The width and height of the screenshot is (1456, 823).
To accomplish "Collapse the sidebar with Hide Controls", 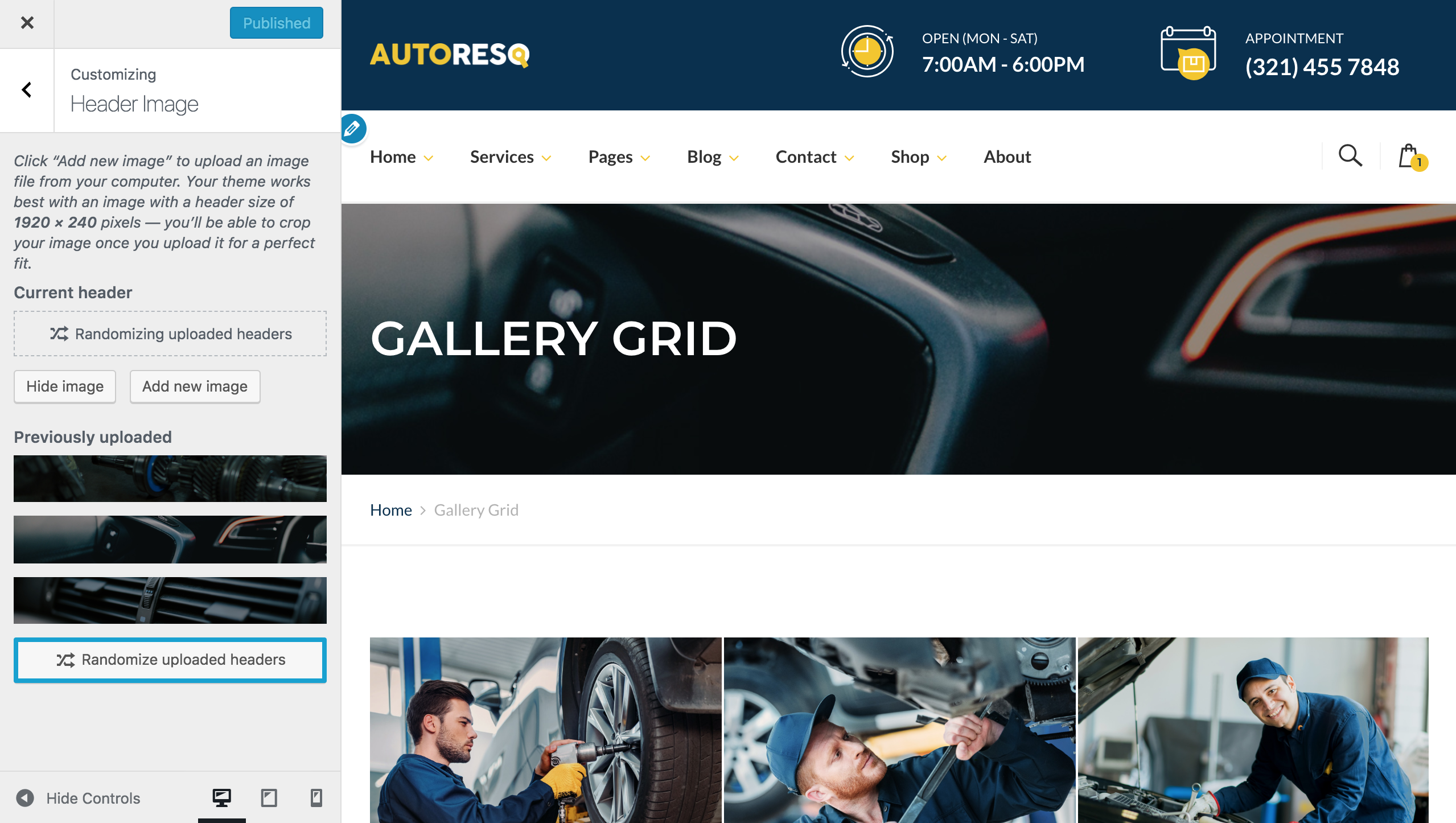I will point(78,798).
